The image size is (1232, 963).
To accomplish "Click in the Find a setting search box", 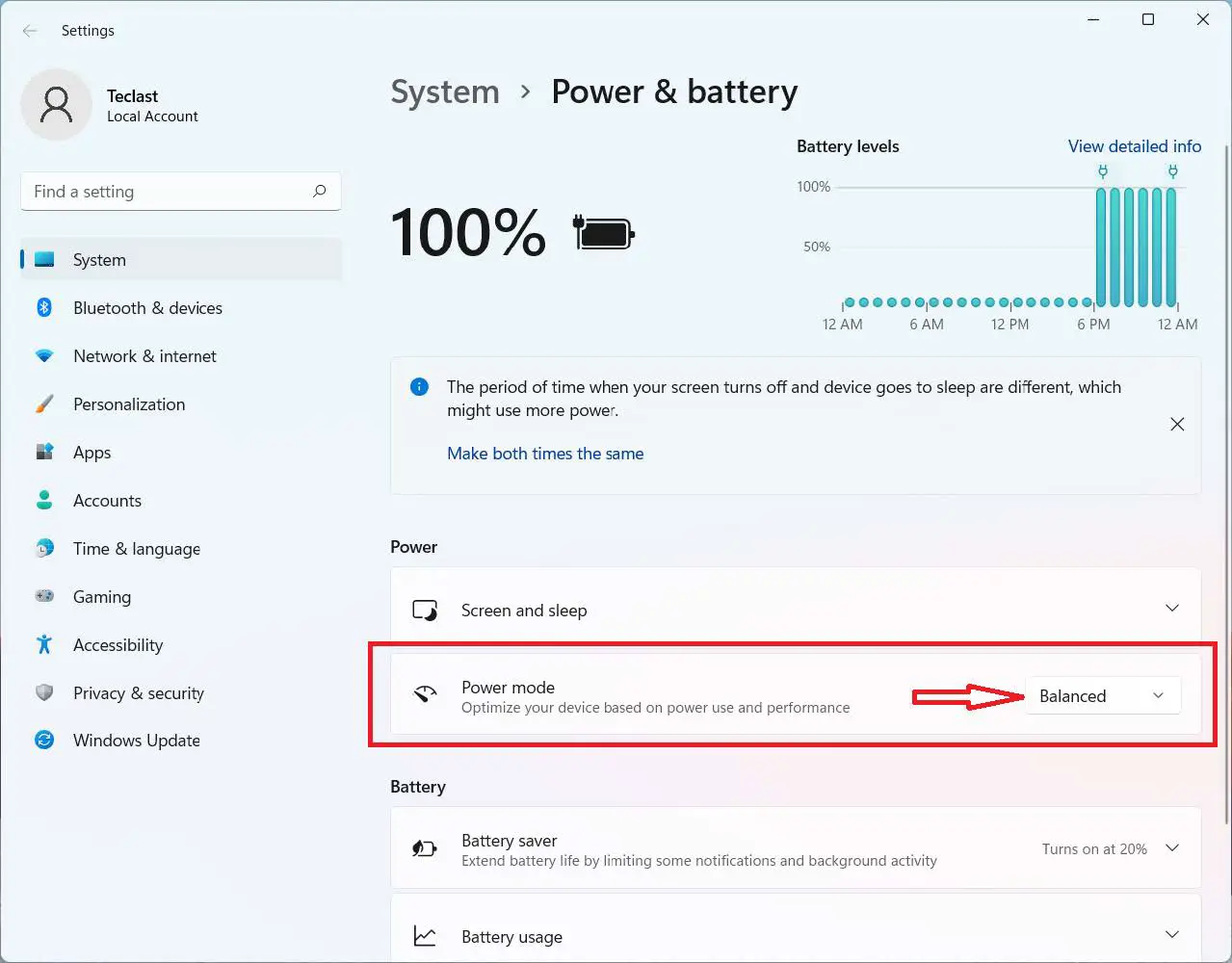I will 180,192.
